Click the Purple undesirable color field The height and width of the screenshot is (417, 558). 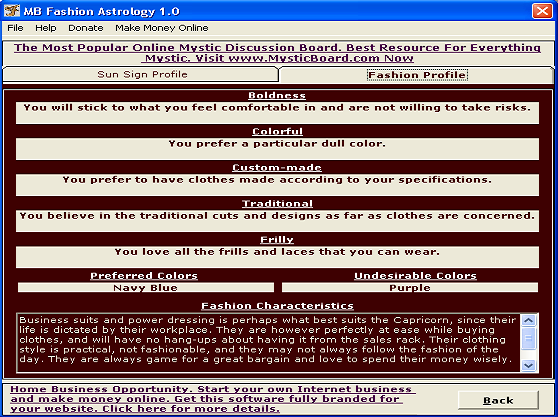click(x=410, y=287)
